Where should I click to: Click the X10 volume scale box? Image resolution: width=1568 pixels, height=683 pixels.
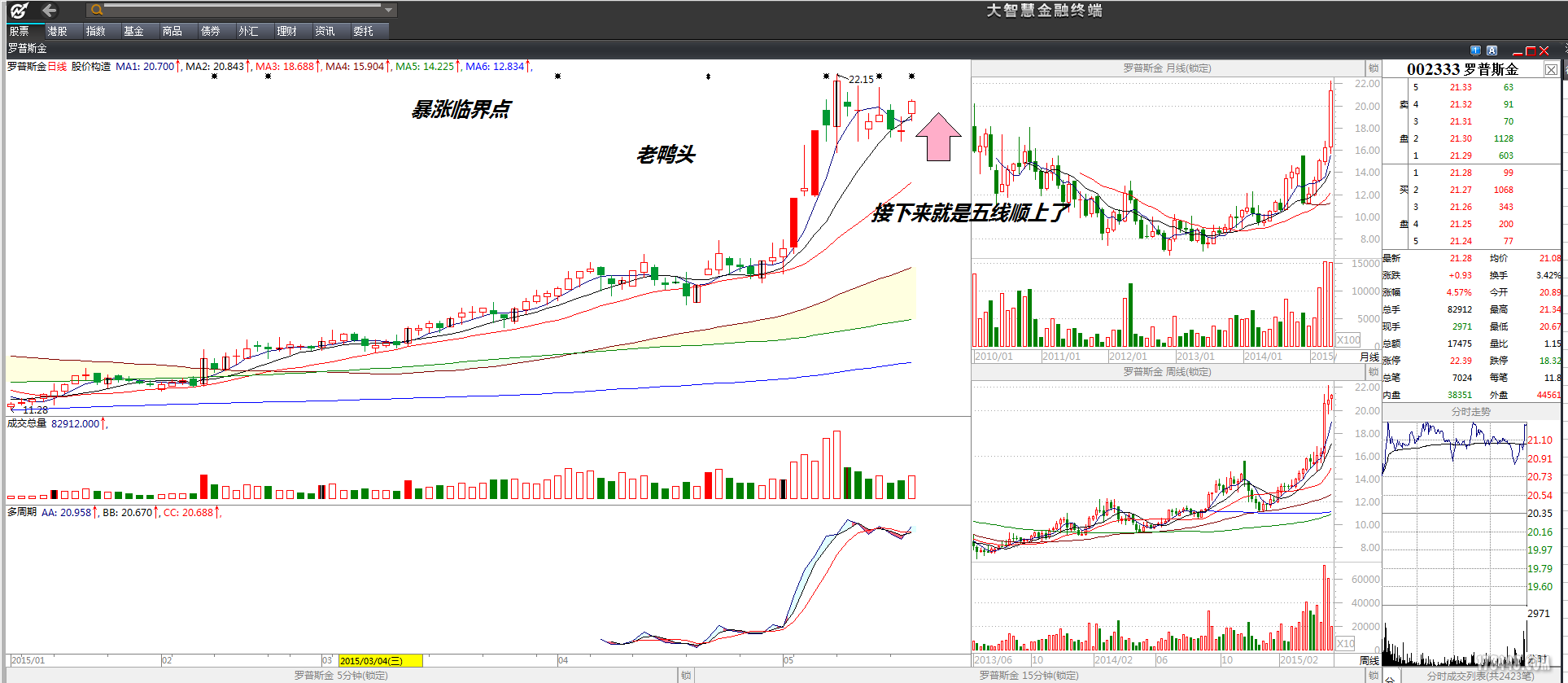point(1346,644)
